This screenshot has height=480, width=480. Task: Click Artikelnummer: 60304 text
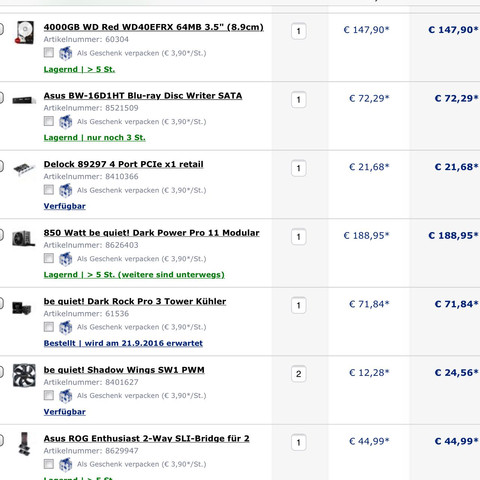pyautogui.click(x=86, y=39)
